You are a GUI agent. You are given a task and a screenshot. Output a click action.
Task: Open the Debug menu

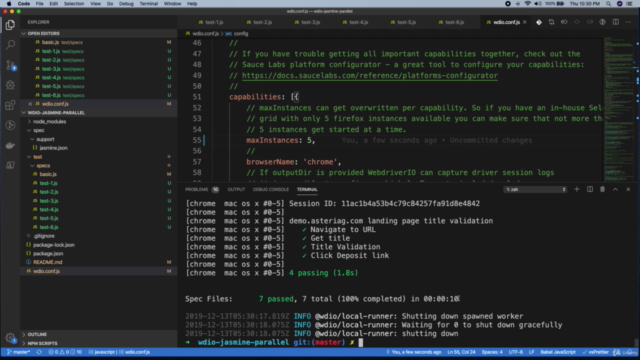(x=126, y=4)
